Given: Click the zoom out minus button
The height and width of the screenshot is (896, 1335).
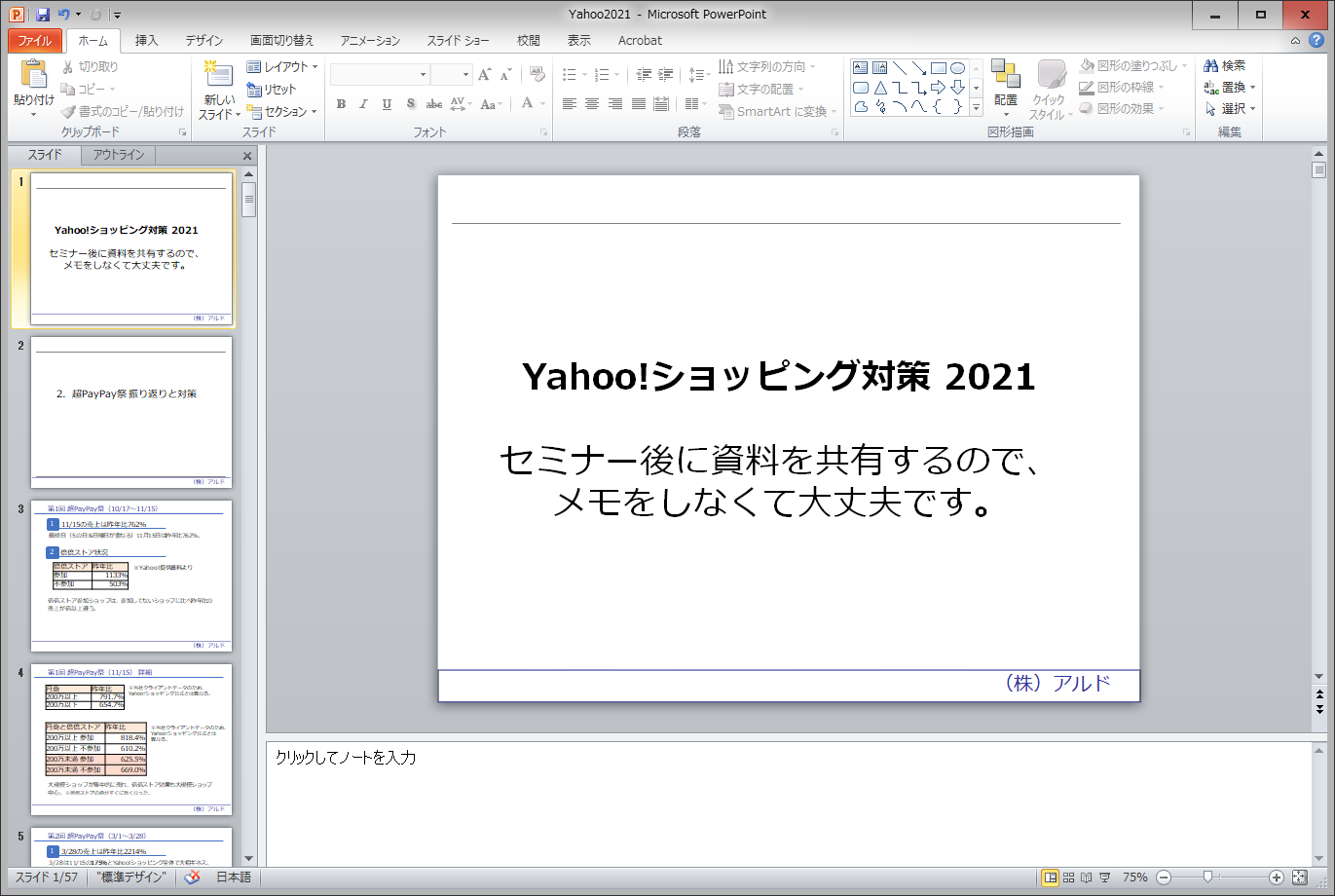Looking at the screenshot, I should click(x=1163, y=877).
